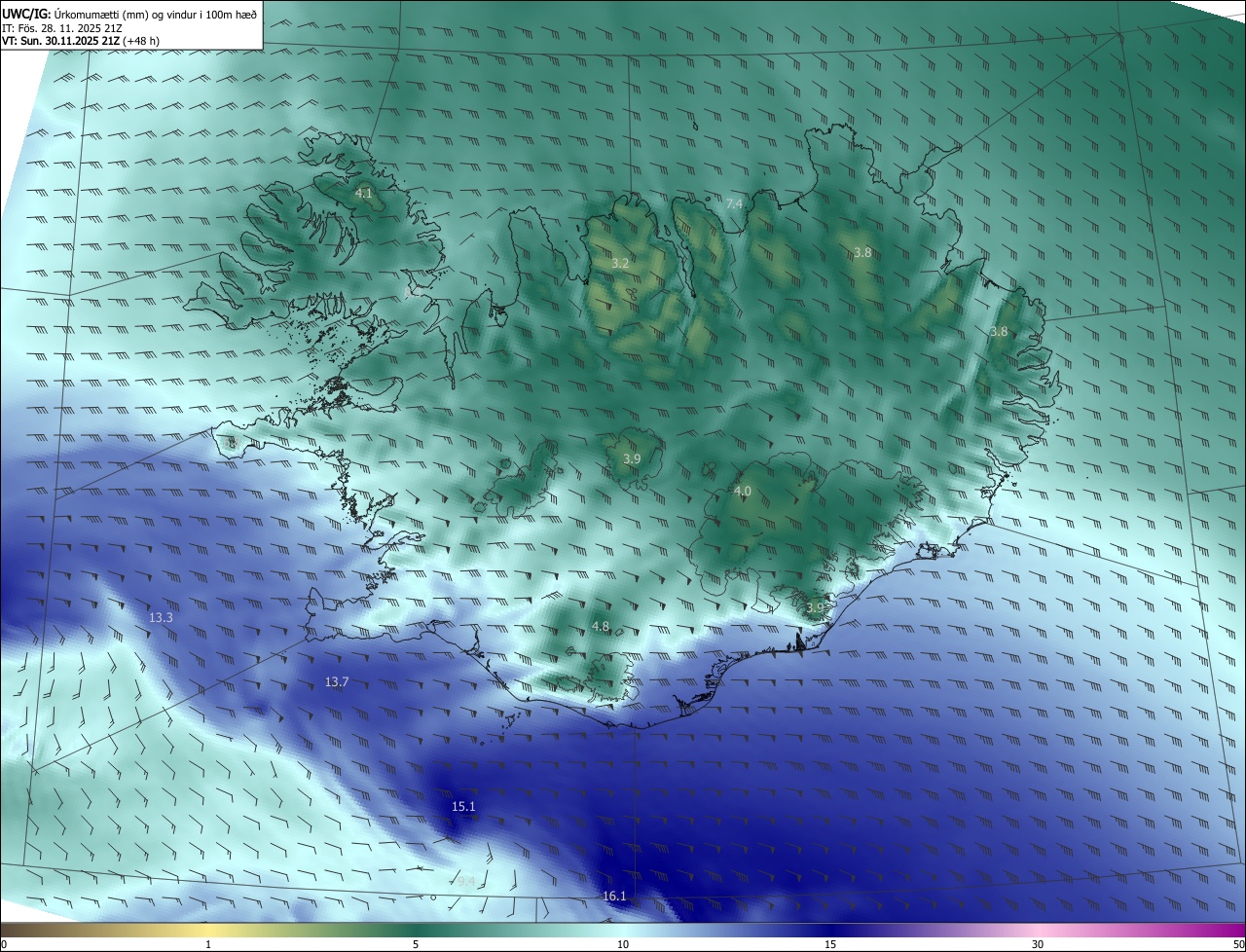Click the 0 tick on the color scale

click(x=4, y=944)
